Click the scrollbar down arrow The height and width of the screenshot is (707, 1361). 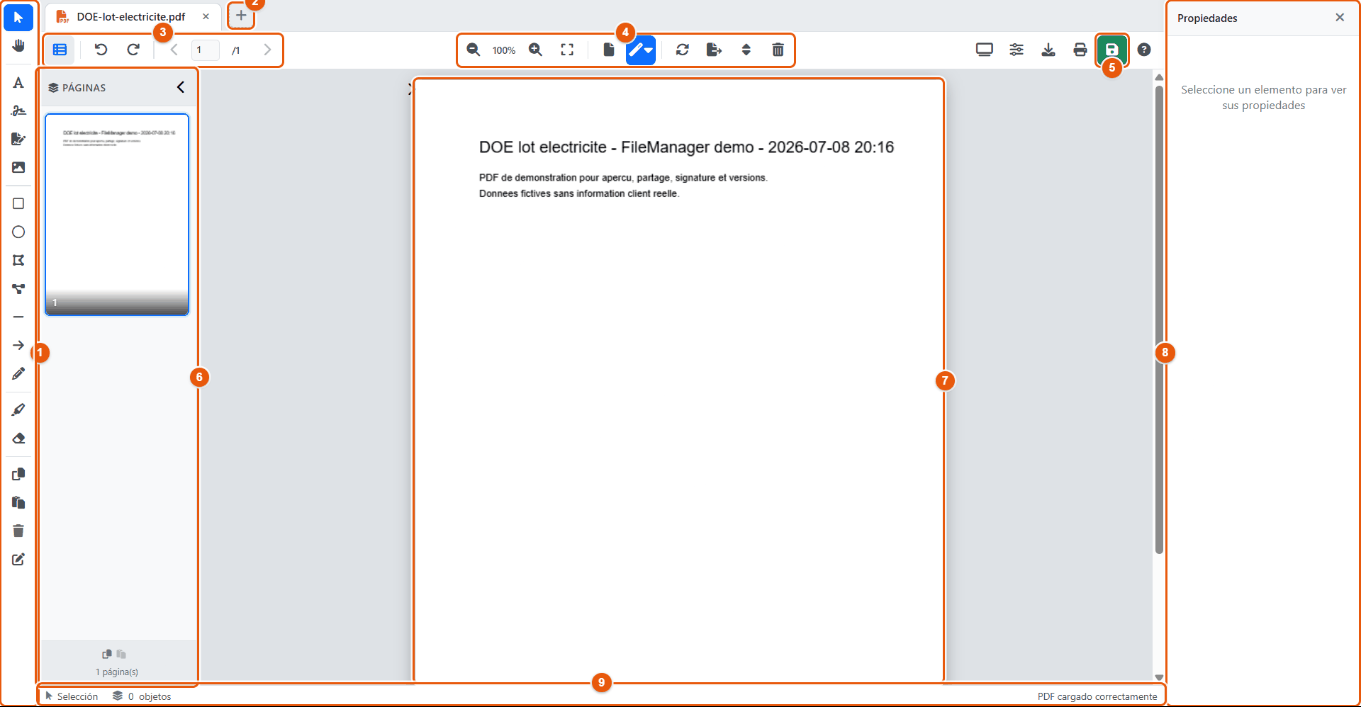click(x=1159, y=677)
